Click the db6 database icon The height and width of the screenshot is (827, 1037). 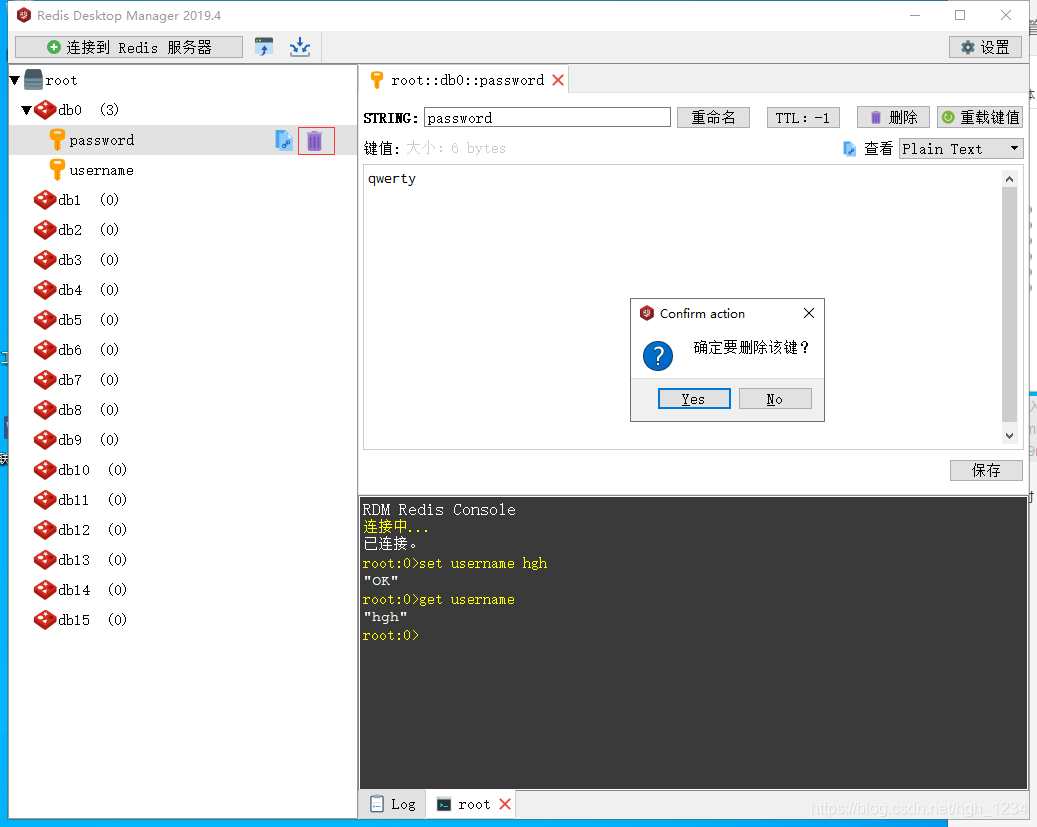45,349
